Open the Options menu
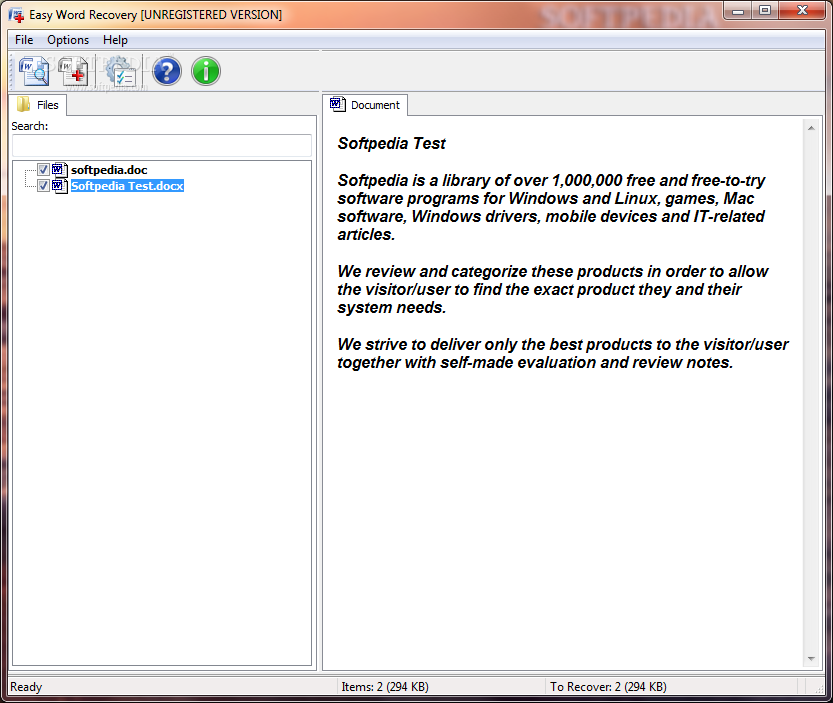This screenshot has width=833, height=703. [x=68, y=40]
